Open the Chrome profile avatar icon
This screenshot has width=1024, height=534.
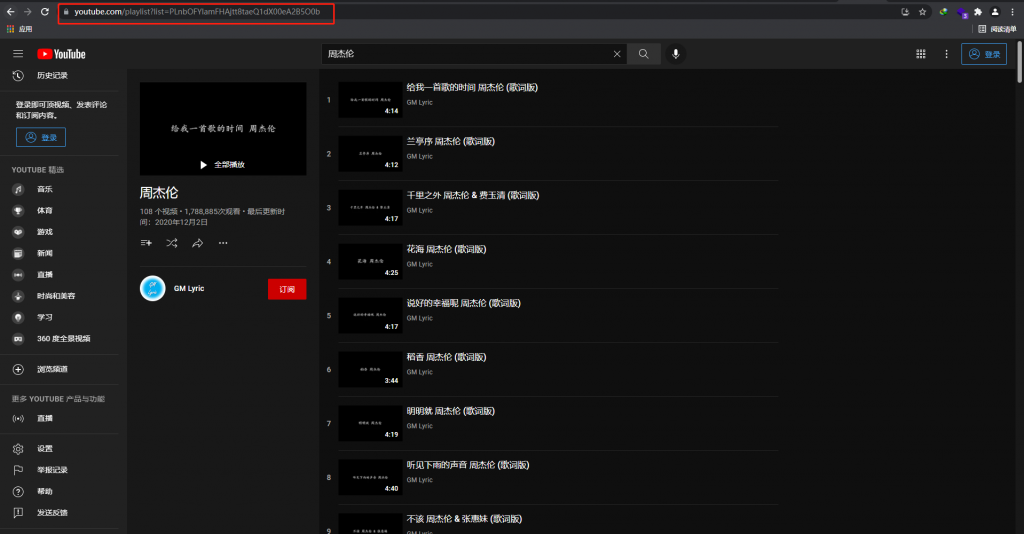pyautogui.click(x=995, y=12)
